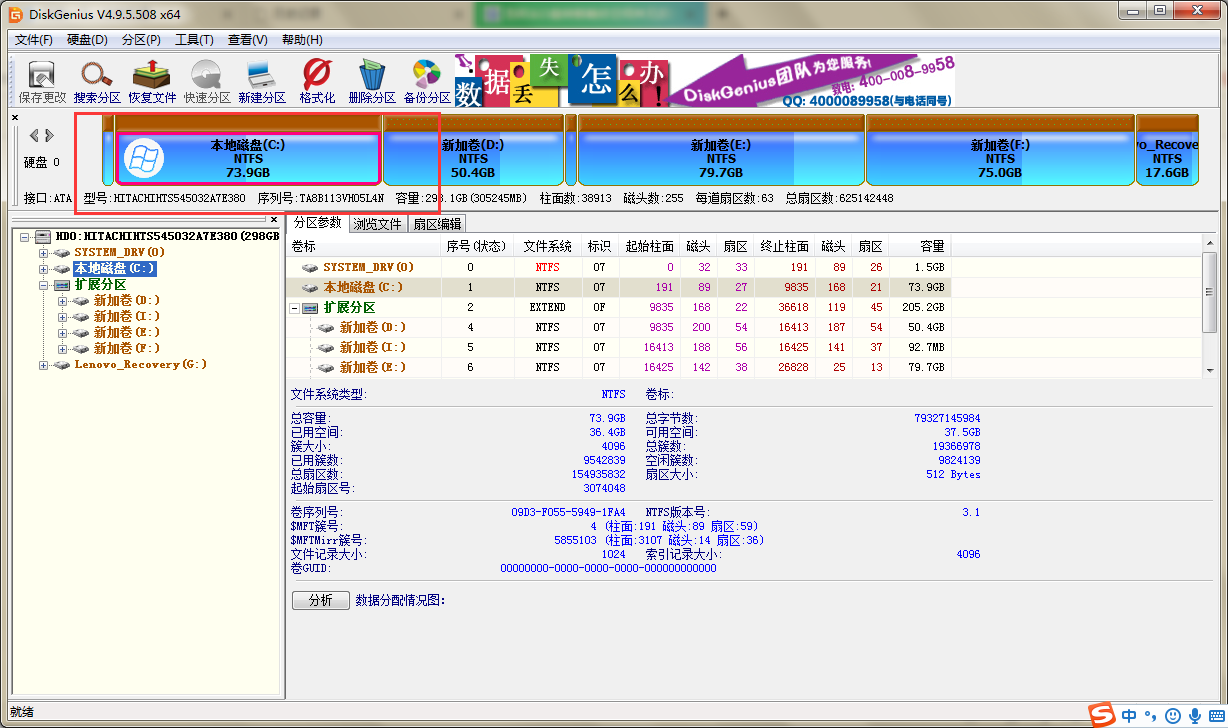Viewport: 1228px width, 728px height.
Task: Expand 新加卷(D:) node in the tree
Action: point(63,301)
